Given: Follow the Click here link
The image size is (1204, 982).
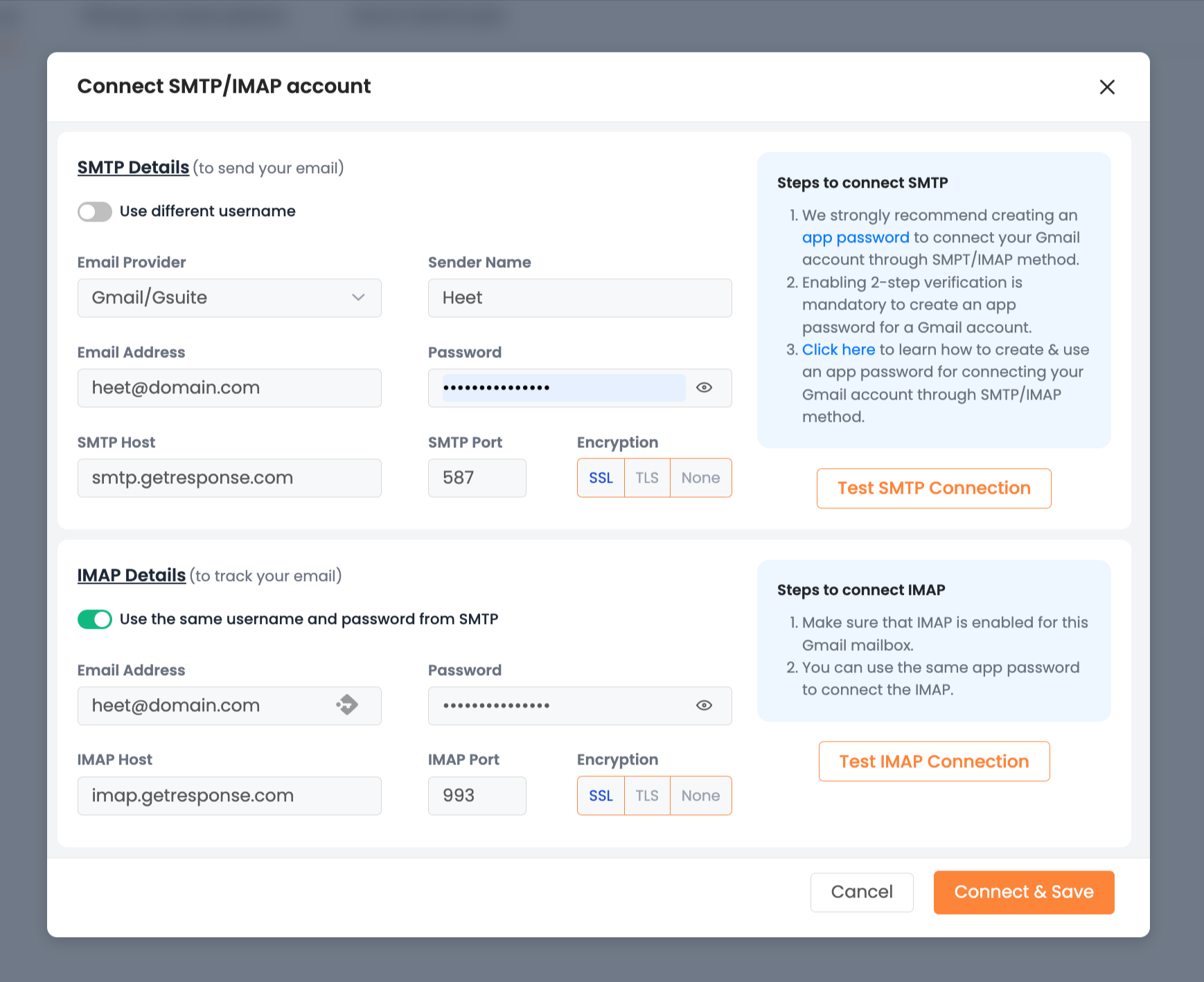Looking at the screenshot, I should pos(838,350).
